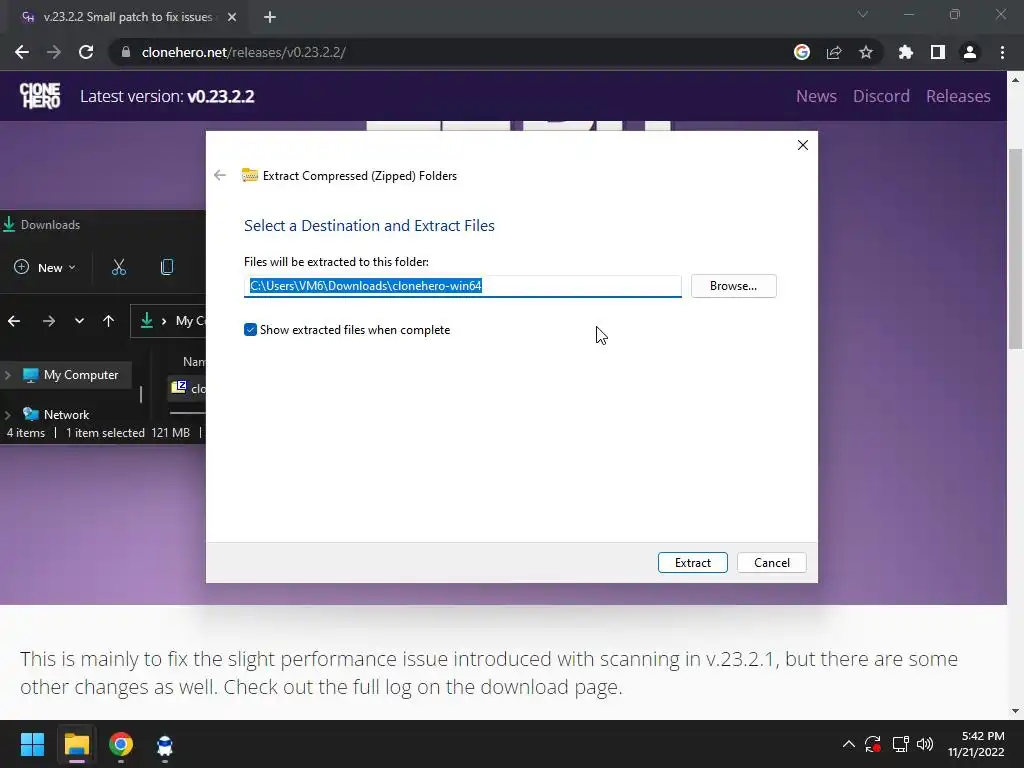
Task: Click the dialog back arrow
Action: 220,175
